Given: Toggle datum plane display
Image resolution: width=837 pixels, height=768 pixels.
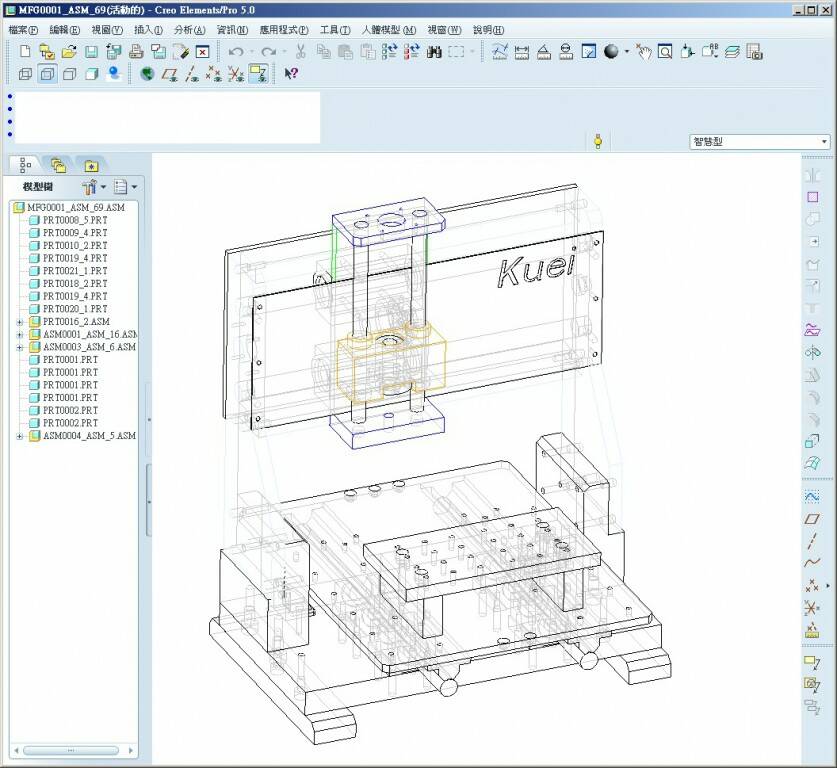Looking at the screenshot, I should tap(169, 73).
